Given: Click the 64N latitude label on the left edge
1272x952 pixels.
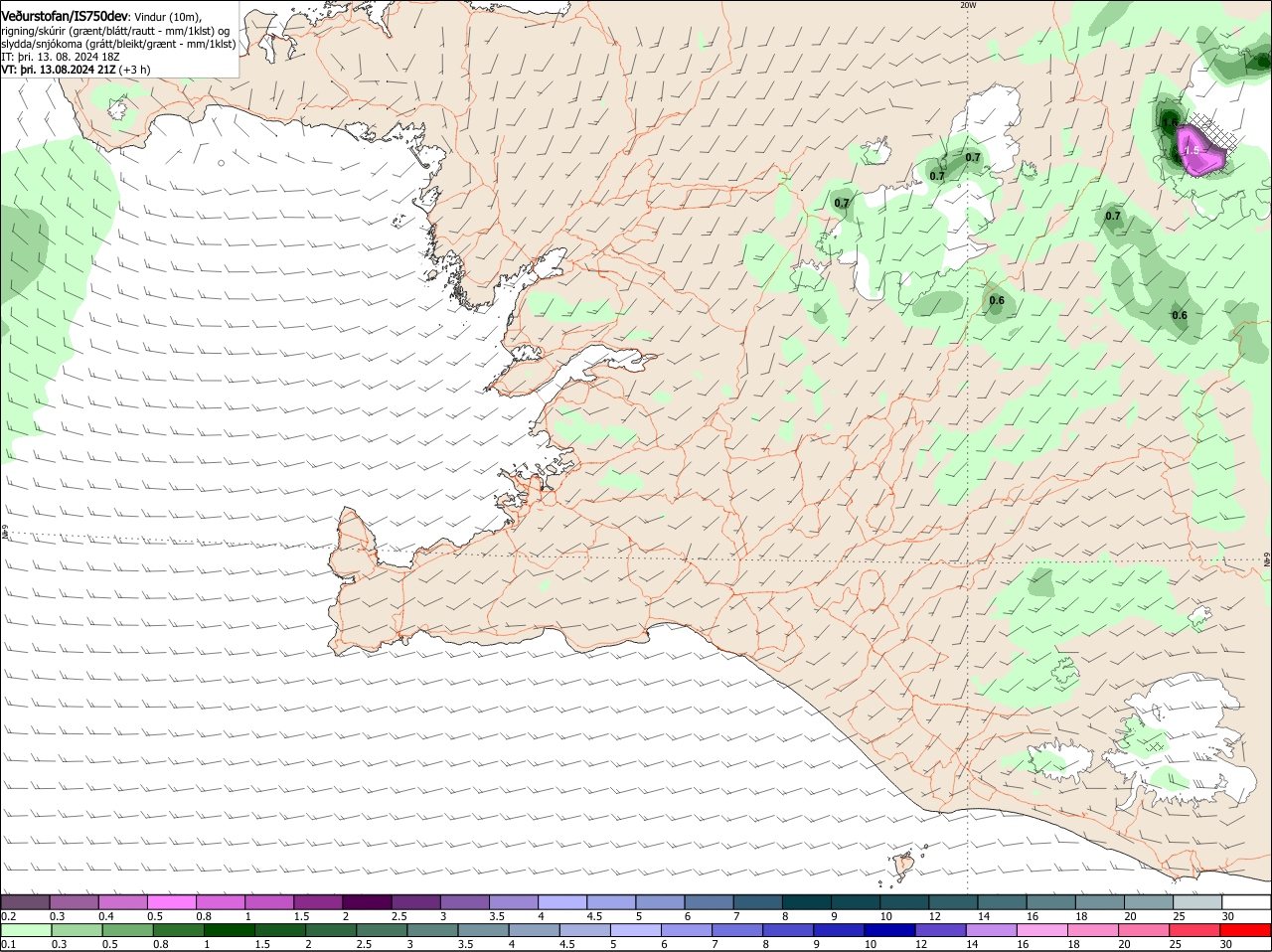Looking at the screenshot, I should (x=5, y=533).
